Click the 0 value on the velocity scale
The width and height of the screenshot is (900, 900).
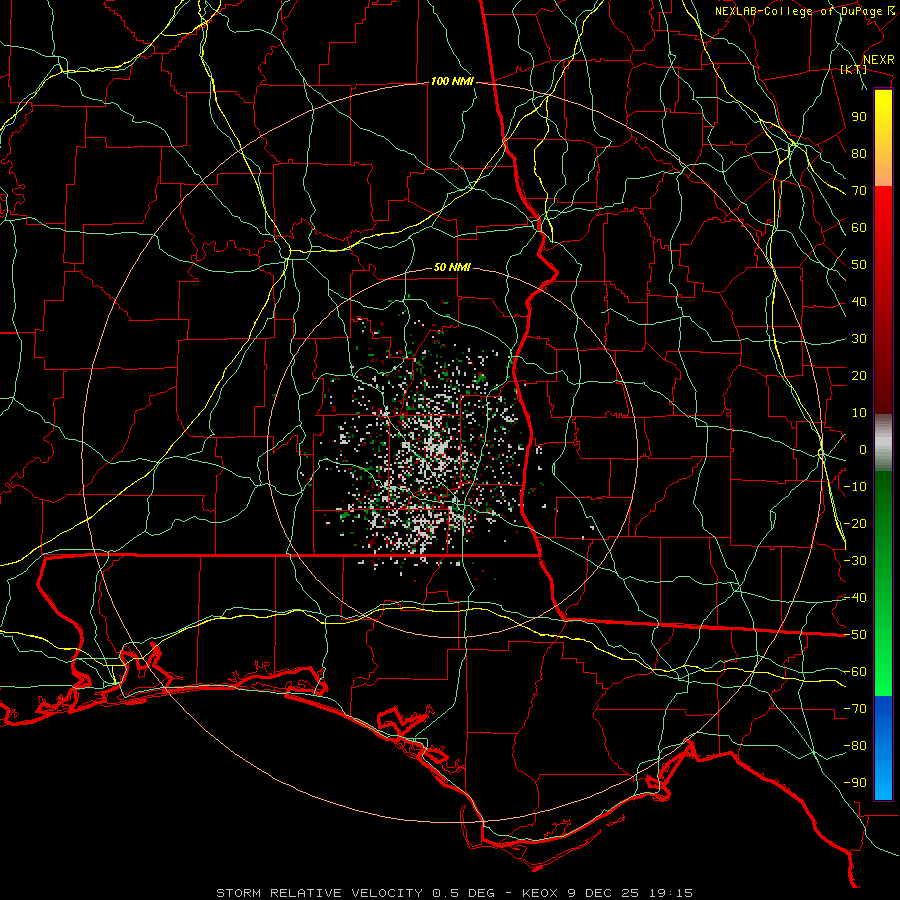pyautogui.click(x=863, y=450)
